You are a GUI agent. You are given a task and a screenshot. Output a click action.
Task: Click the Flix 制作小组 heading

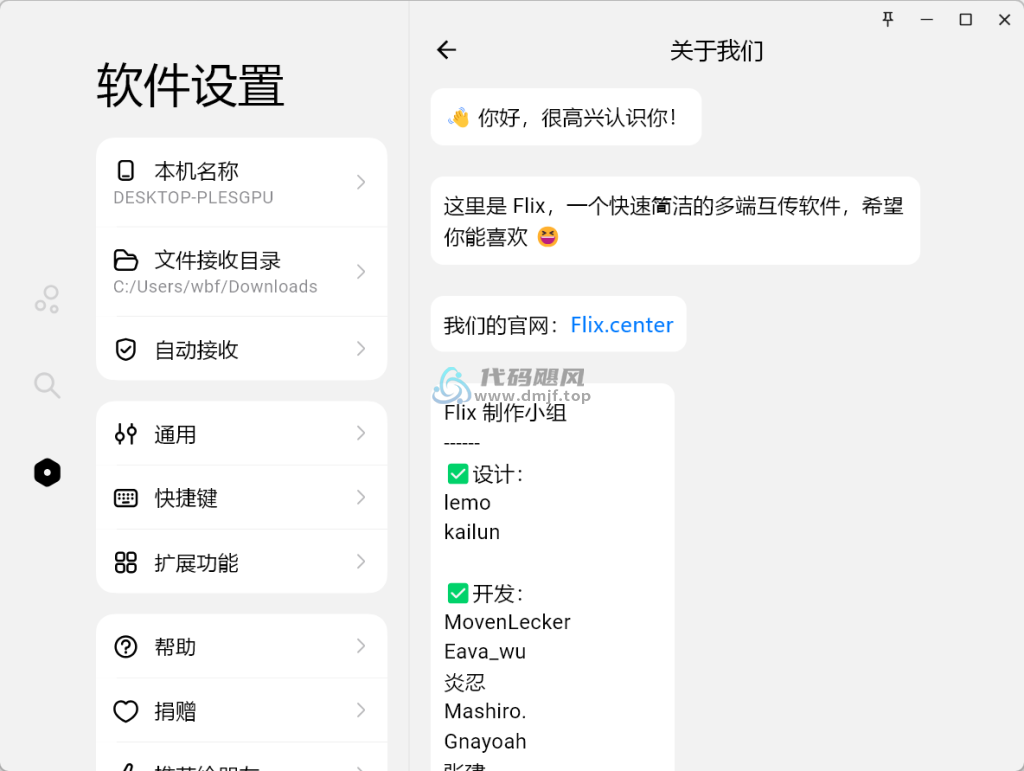click(505, 413)
